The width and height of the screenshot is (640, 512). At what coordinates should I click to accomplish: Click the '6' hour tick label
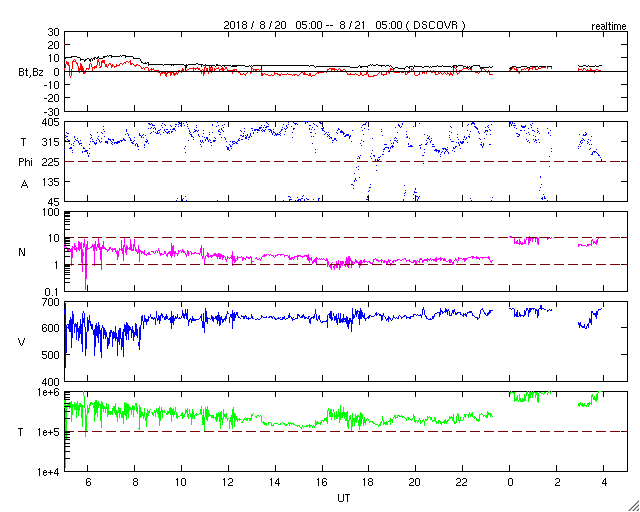point(88,483)
